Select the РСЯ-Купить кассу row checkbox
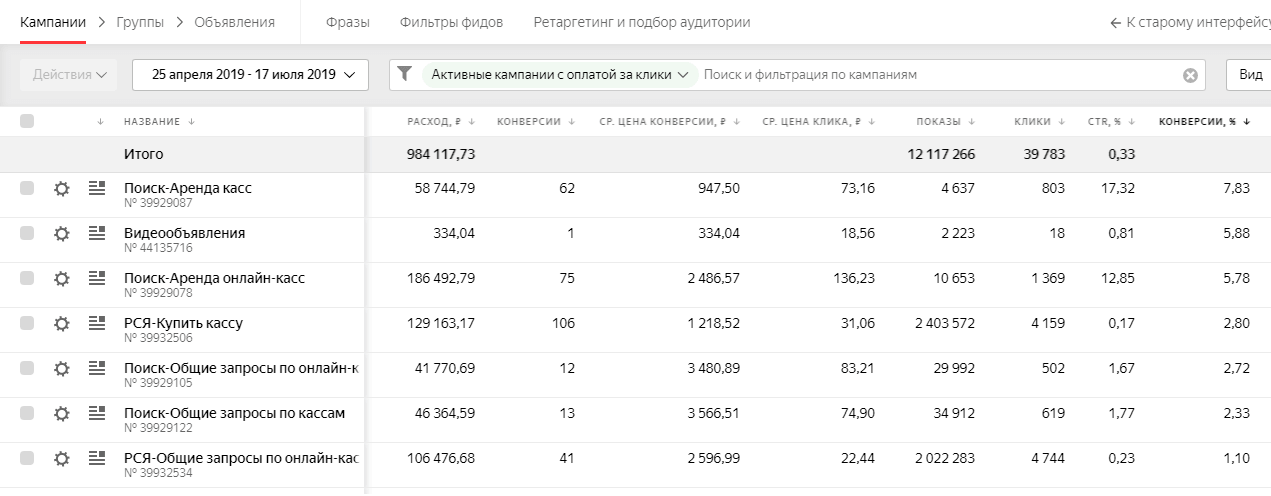Viewport: 1271px width, 496px height. point(27,323)
